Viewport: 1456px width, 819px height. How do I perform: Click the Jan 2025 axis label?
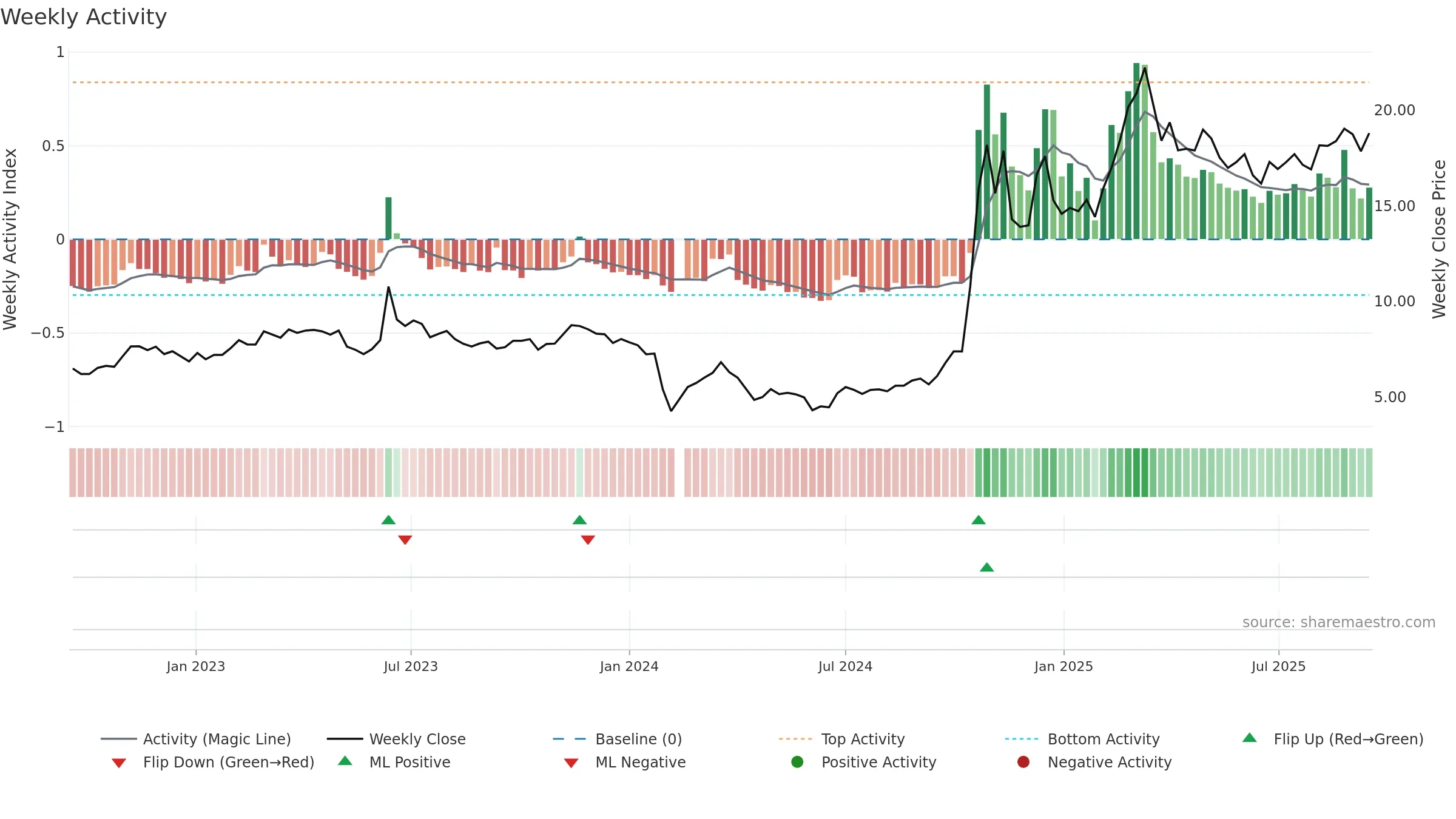point(1063,666)
